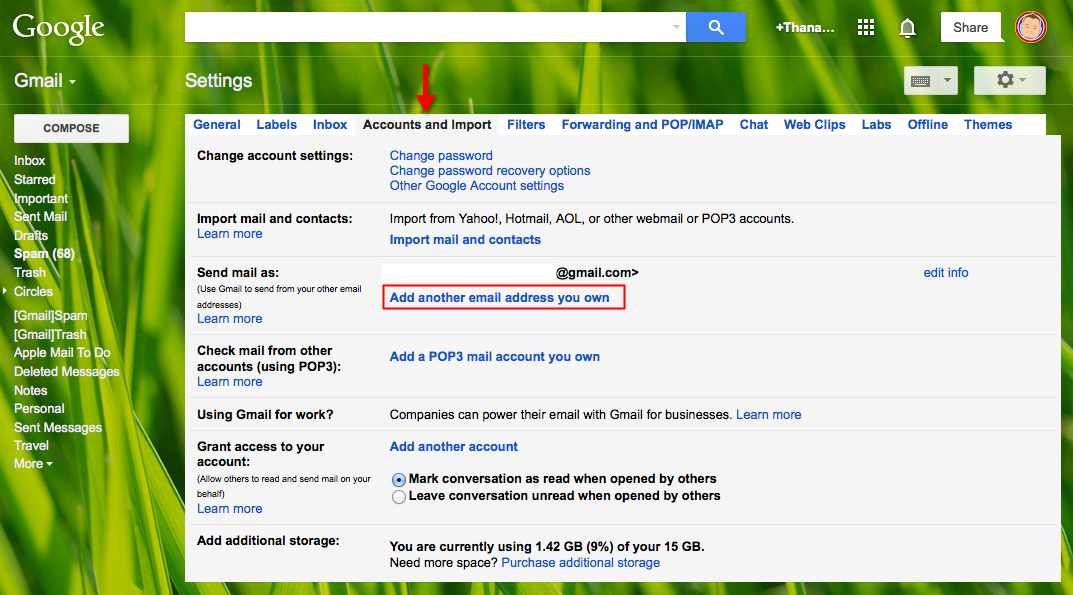Screen dimensions: 1073x595
Task: Switch to Web Clips tab
Action: [814, 125]
